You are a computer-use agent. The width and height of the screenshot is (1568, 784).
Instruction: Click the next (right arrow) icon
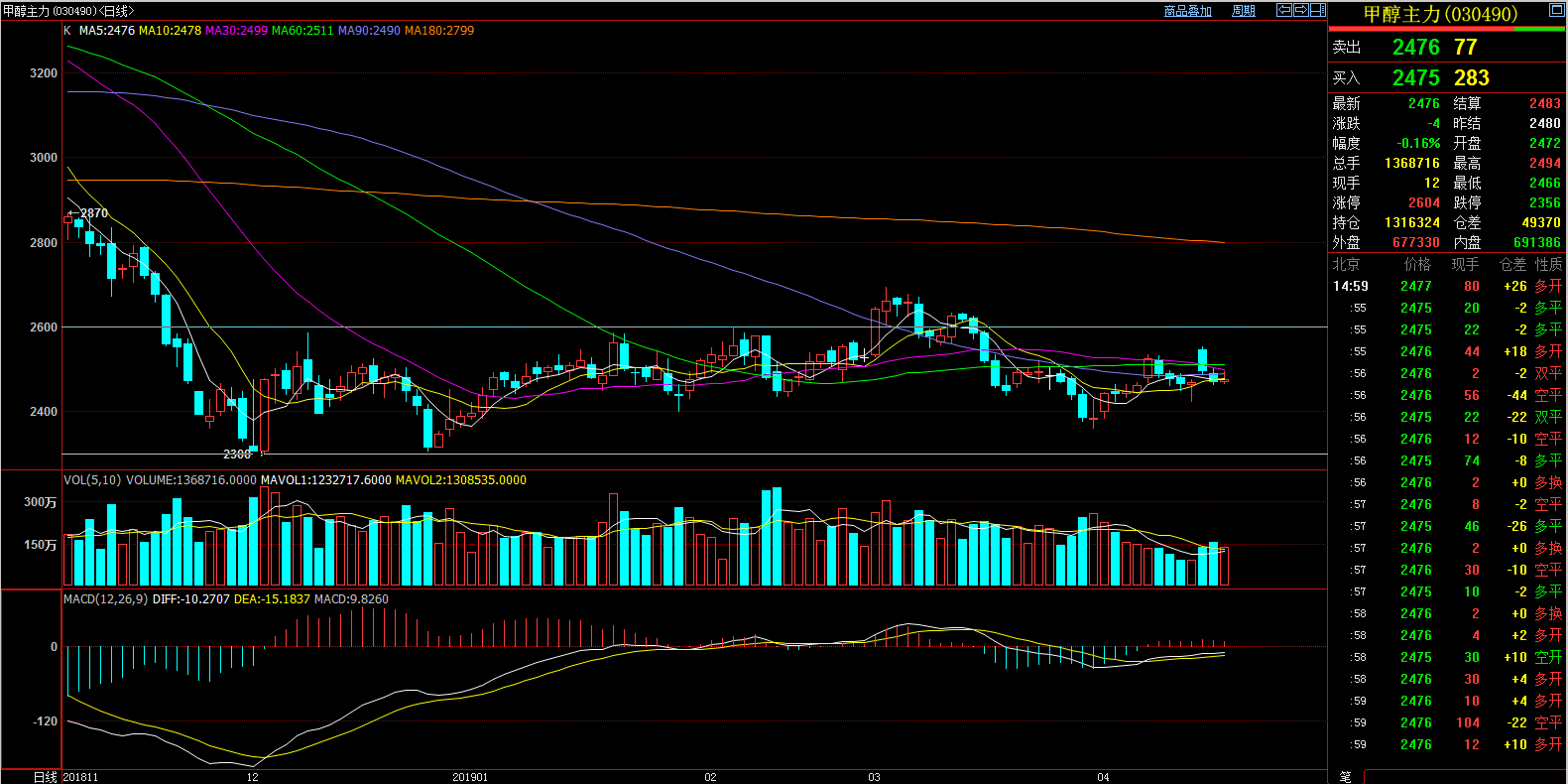point(1300,10)
